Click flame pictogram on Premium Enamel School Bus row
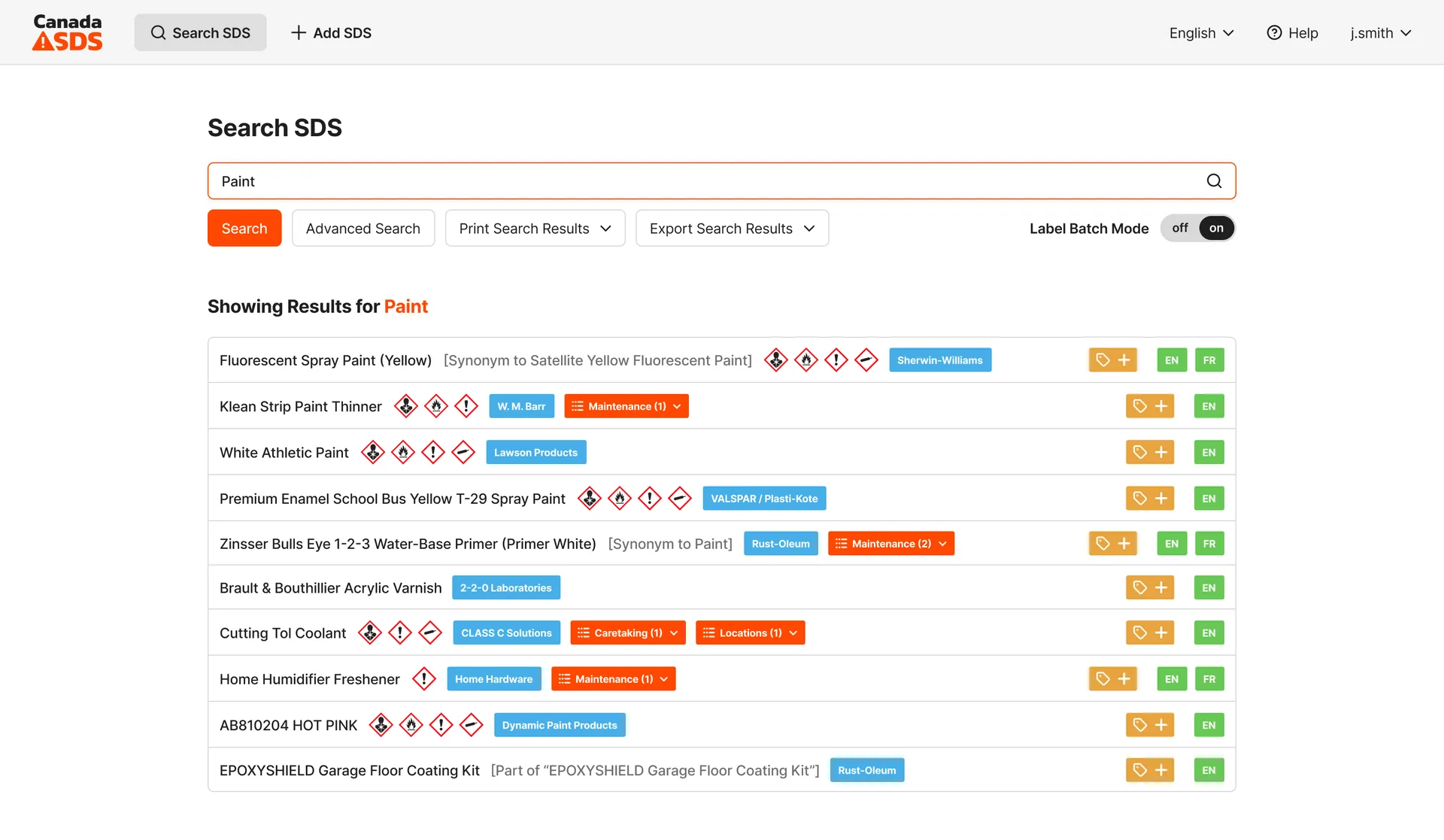Image resolution: width=1444 pixels, height=840 pixels. pyautogui.click(x=620, y=498)
